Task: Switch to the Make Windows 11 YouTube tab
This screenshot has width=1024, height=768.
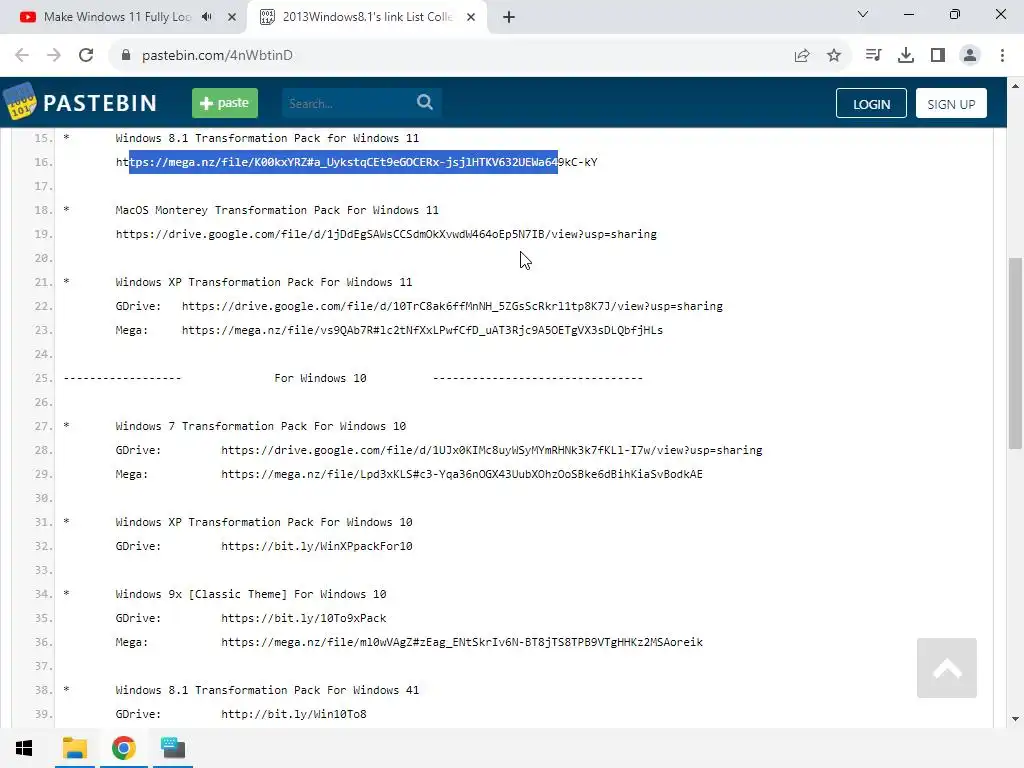Action: tap(117, 17)
